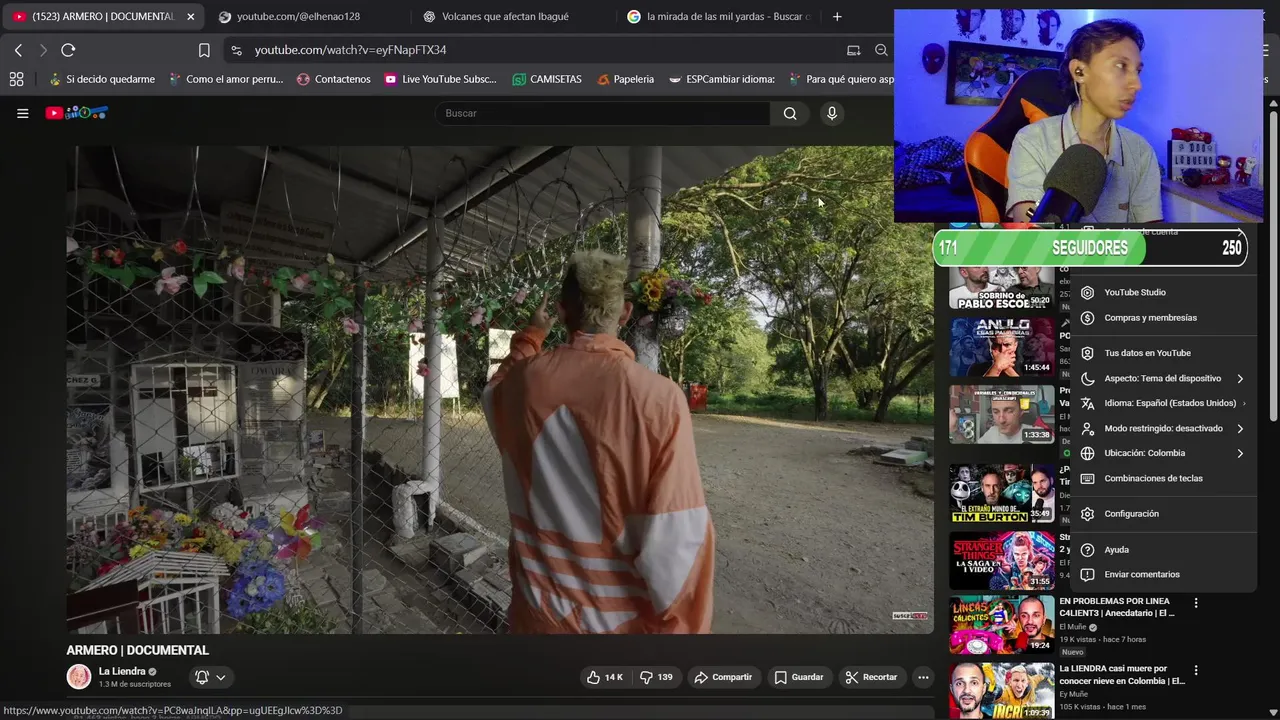
Task: Click the YouTube Studio menu icon
Action: coord(1087,292)
